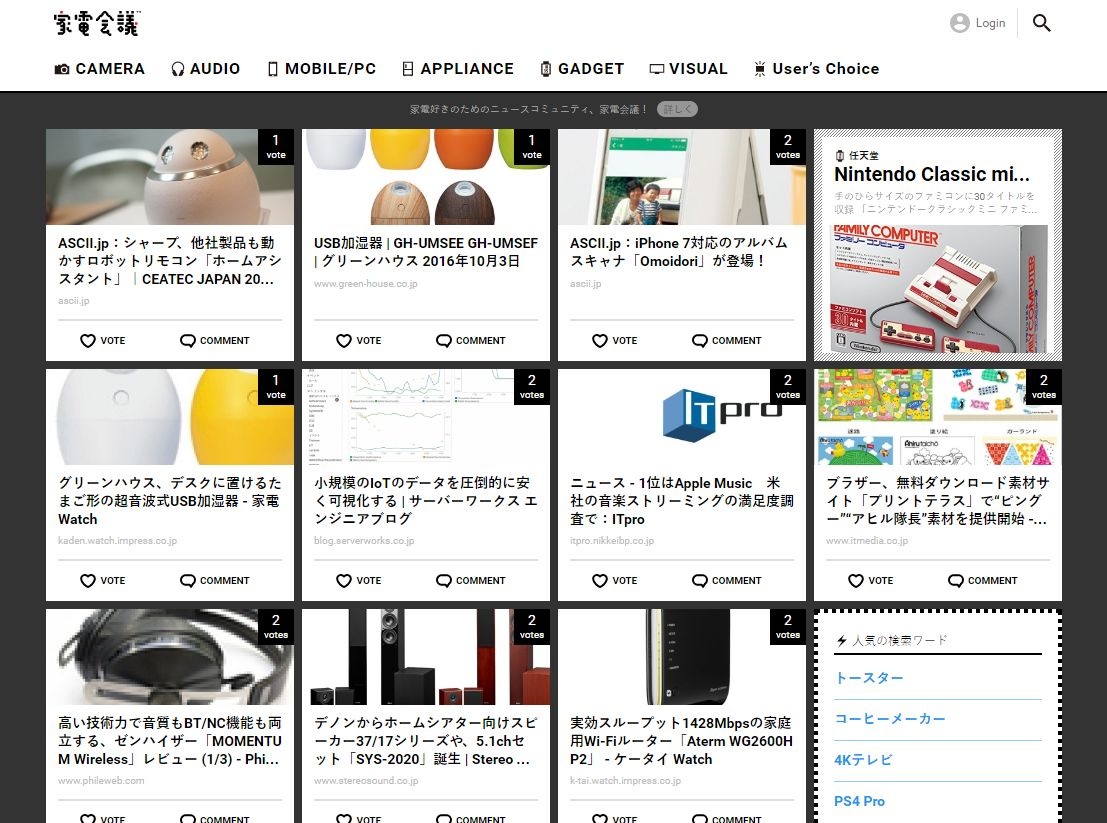This screenshot has height=823, width=1107.
Task: Open USB加湿器 GH-UMSEE article title
Action: pyautogui.click(x=426, y=252)
